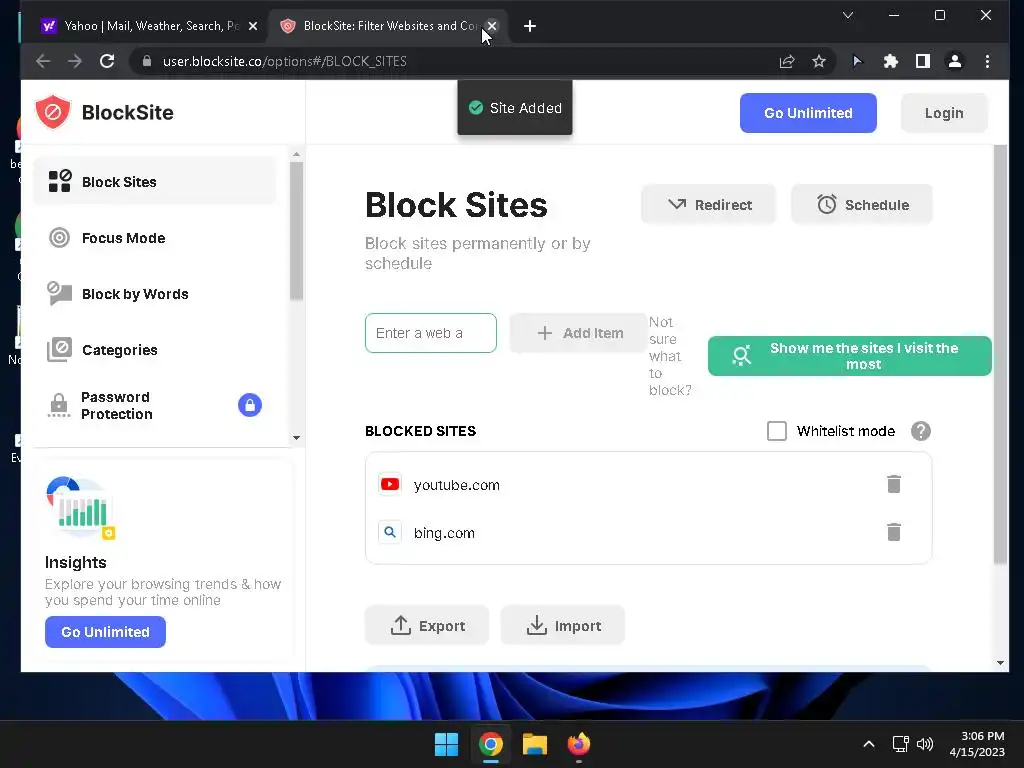Click the sidebar scroll up arrow

[296, 155]
